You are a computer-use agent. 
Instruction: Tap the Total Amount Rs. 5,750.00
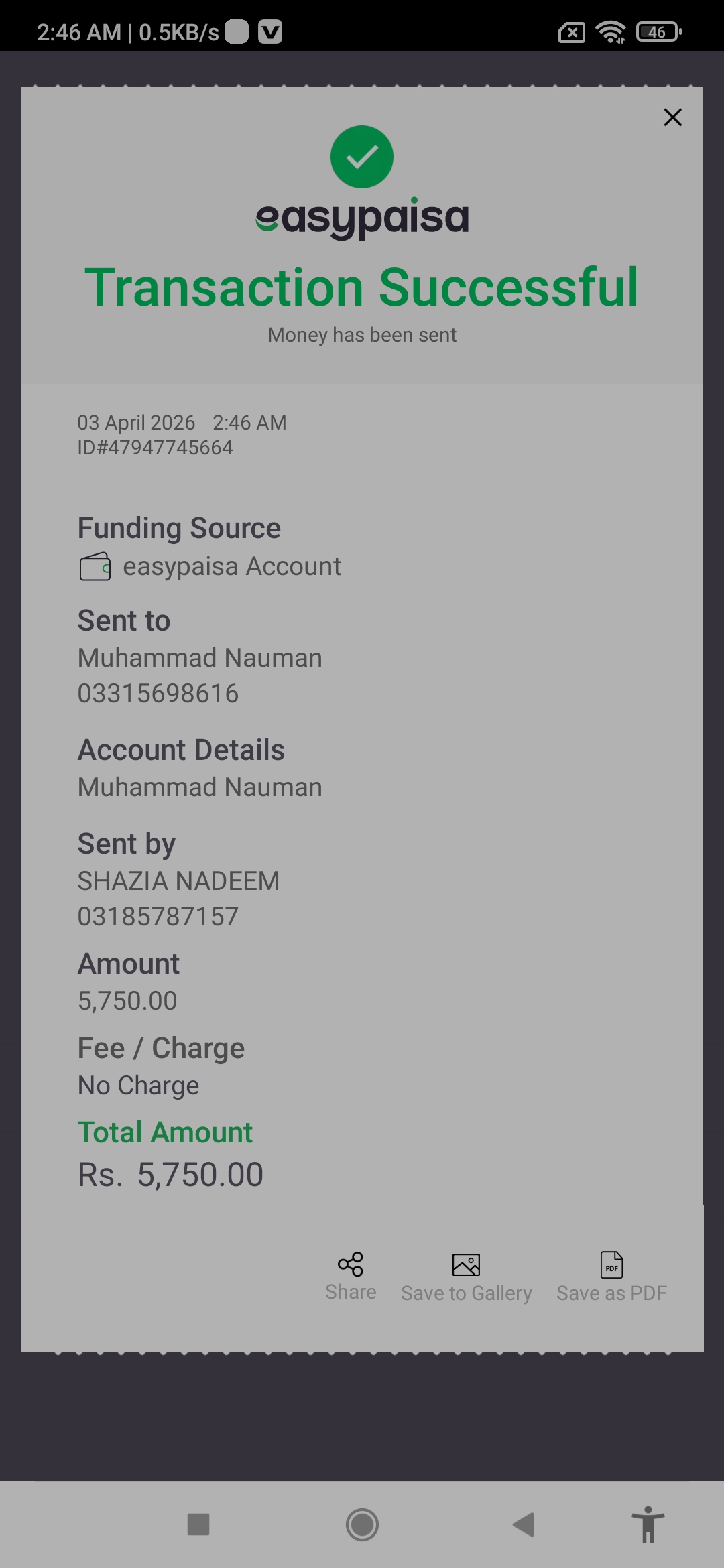pyautogui.click(x=171, y=1175)
